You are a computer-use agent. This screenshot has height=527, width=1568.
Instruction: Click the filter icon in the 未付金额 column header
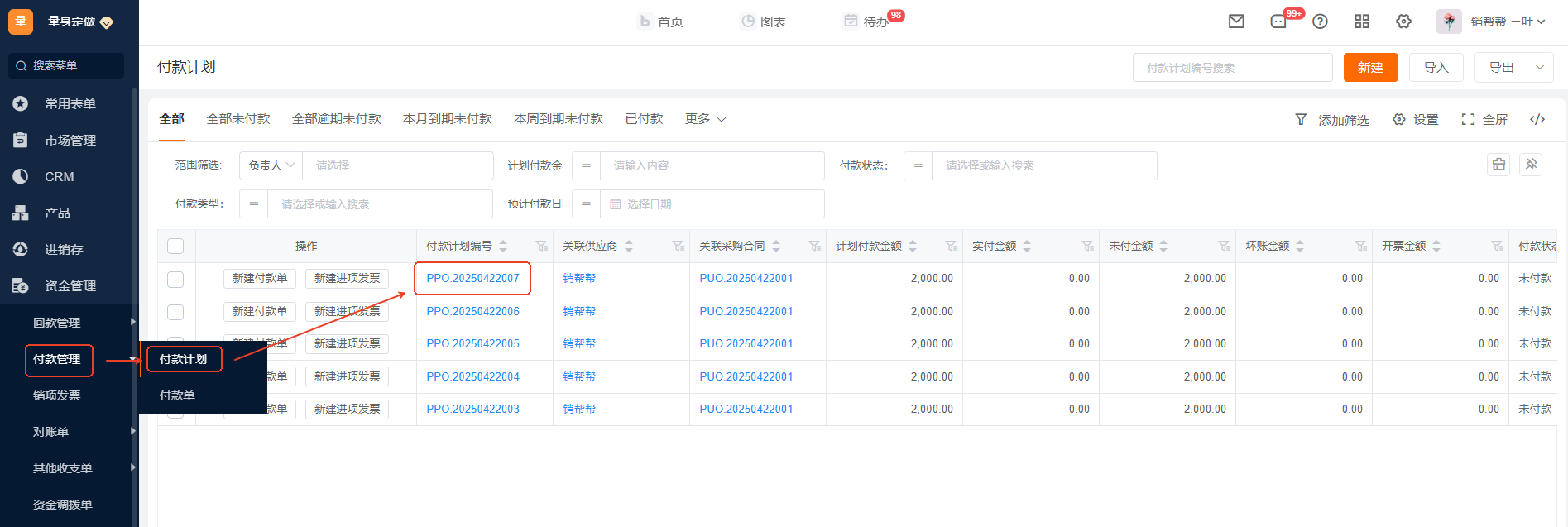coord(1225,246)
